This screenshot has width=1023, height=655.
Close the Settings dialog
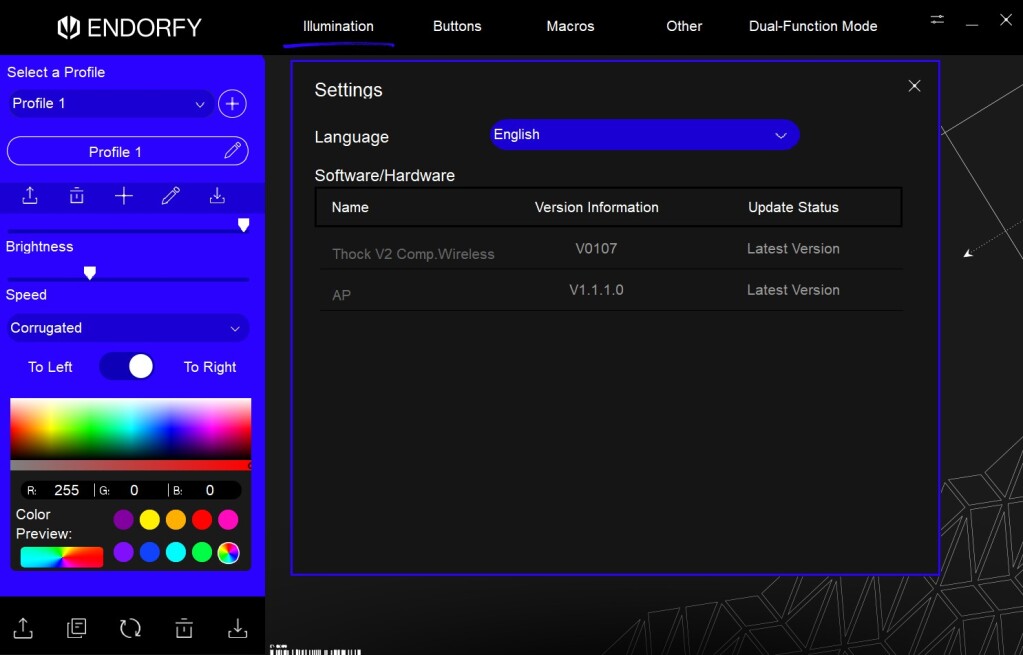pos(914,86)
